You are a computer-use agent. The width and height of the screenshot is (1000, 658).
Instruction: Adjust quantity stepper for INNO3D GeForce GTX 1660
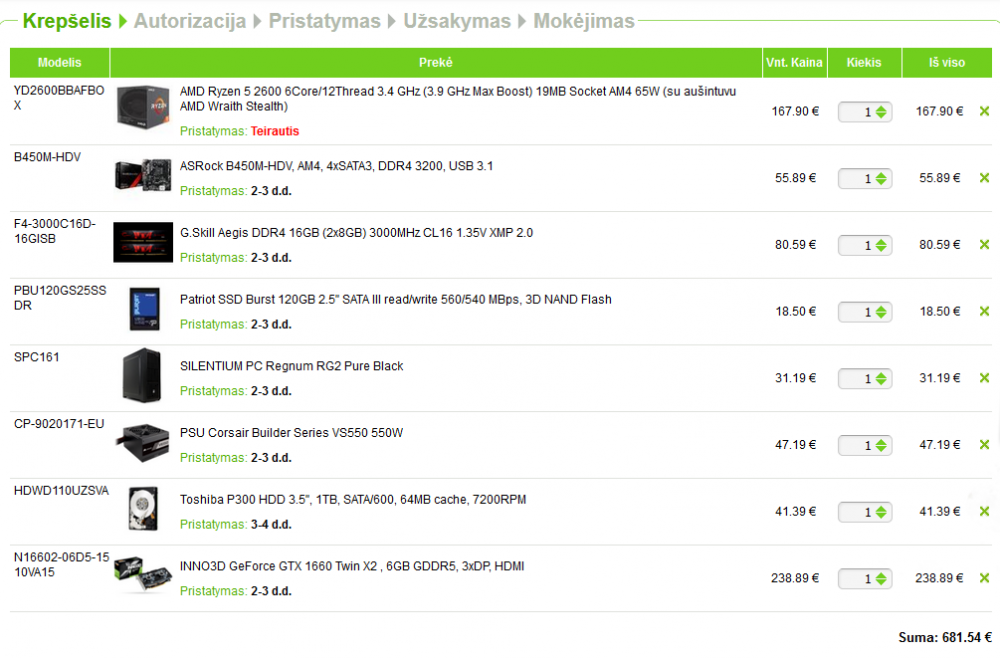[x=881, y=579]
